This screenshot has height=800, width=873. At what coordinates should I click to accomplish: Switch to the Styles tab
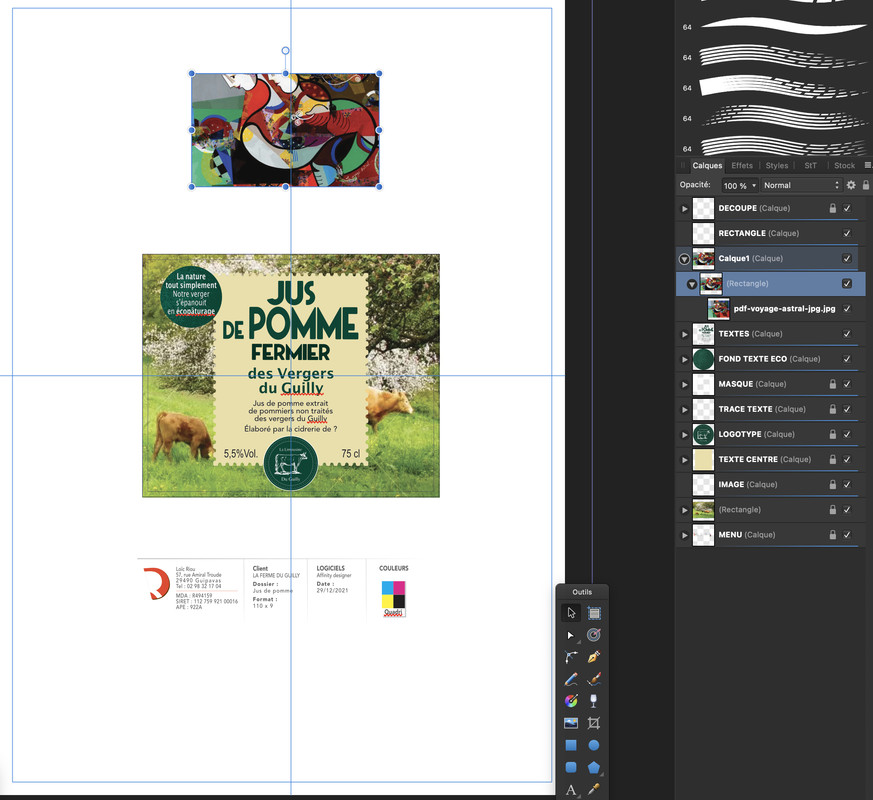(777, 165)
